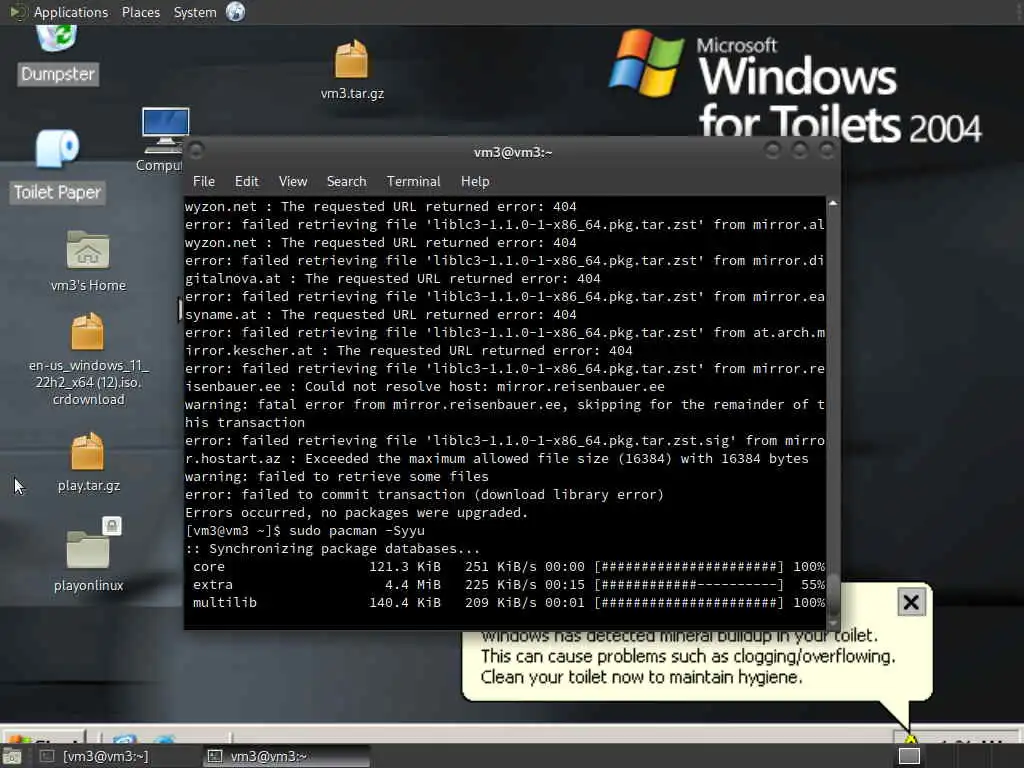This screenshot has height=768, width=1024.
Task: Minimize the terminal window
Action: point(773,150)
